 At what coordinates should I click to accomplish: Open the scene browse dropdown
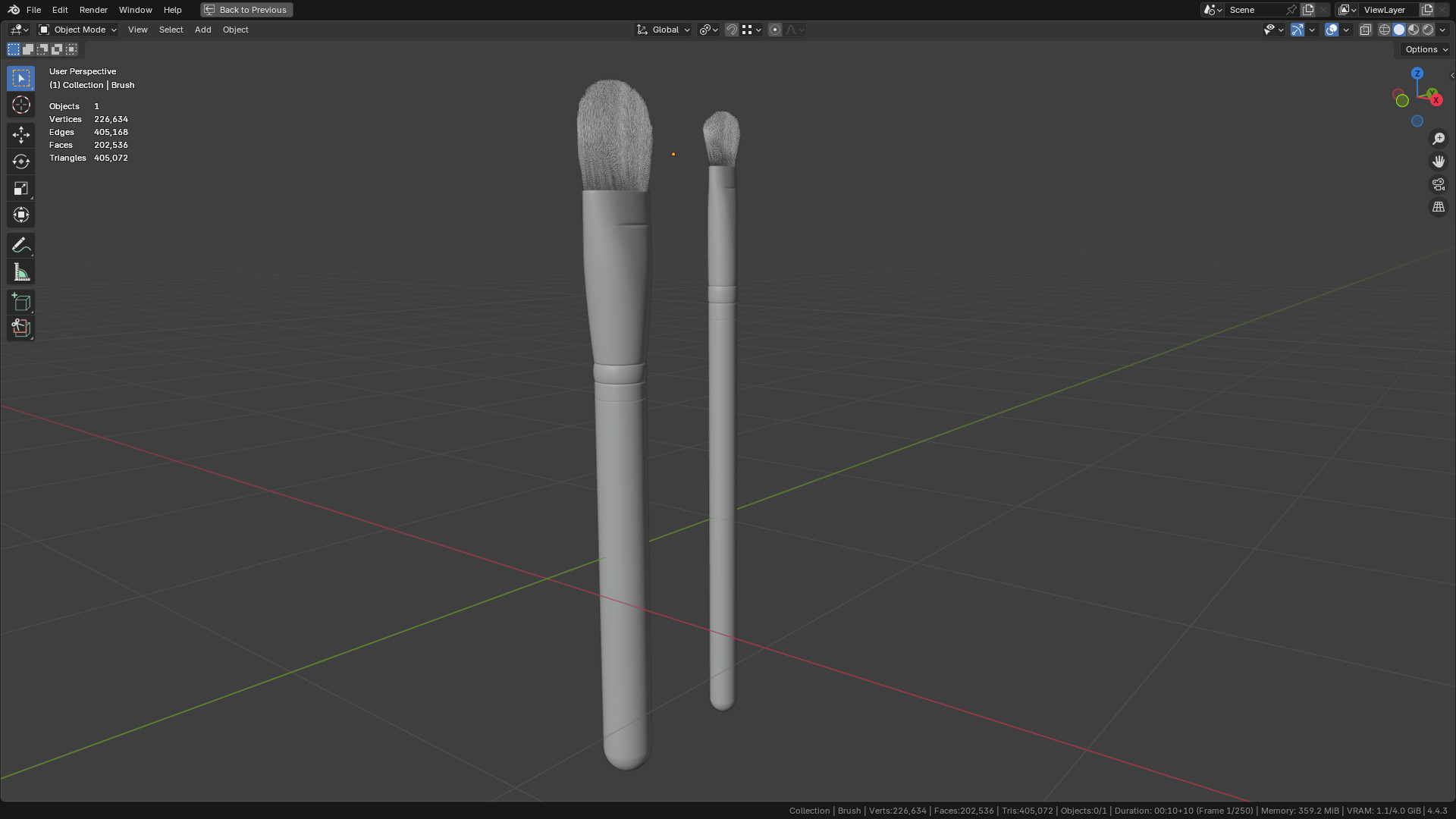[x=1213, y=10]
